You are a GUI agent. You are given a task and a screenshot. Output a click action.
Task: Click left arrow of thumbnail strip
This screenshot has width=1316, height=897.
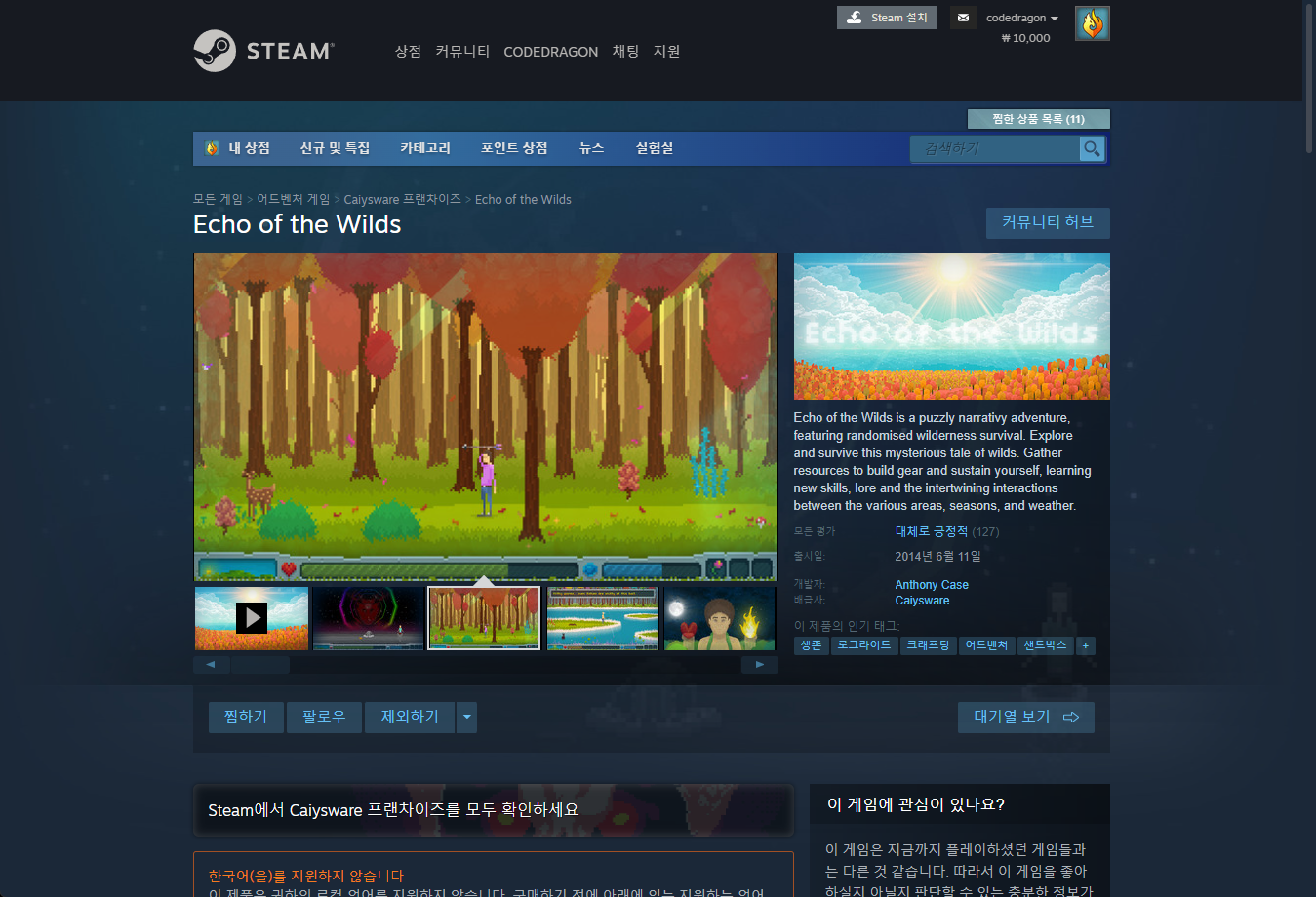click(211, 665)
